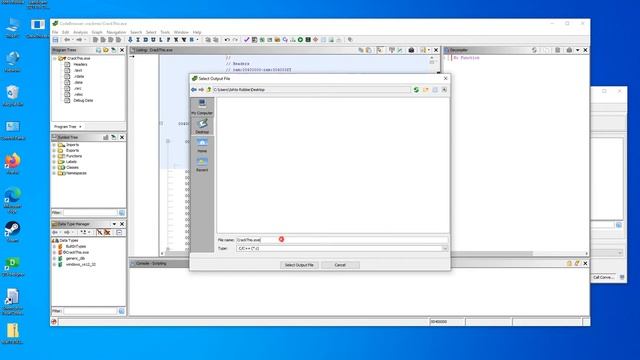Image resolution: width=640 pixels, height=360 pixels.
Task: Click the snapshot camera icon in Listing header
Action: point(411,50)
